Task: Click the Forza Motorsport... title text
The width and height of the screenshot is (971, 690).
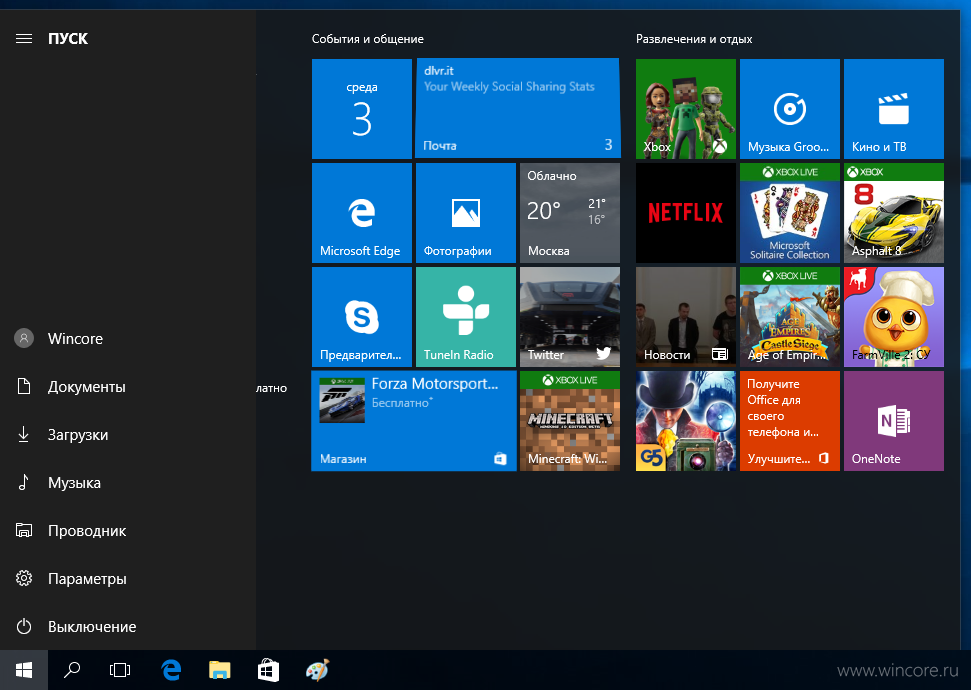Action: click(x=435, y=383)
